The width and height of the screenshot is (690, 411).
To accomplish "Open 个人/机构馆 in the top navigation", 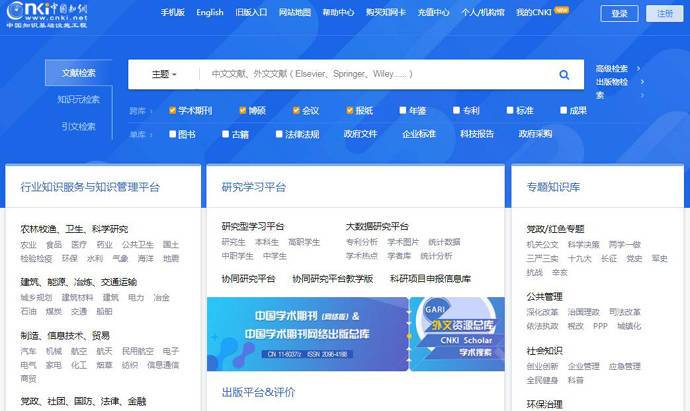I will click(483, 12).
